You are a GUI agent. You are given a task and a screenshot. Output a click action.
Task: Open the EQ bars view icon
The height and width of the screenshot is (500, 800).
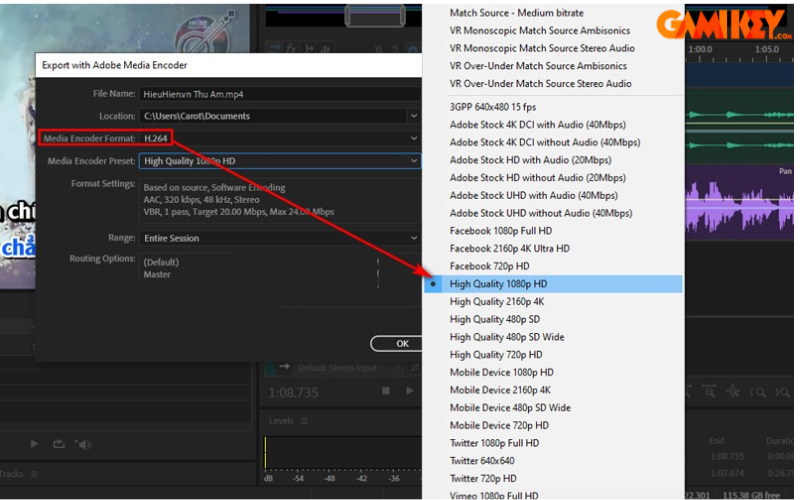(x=326, y=48)
